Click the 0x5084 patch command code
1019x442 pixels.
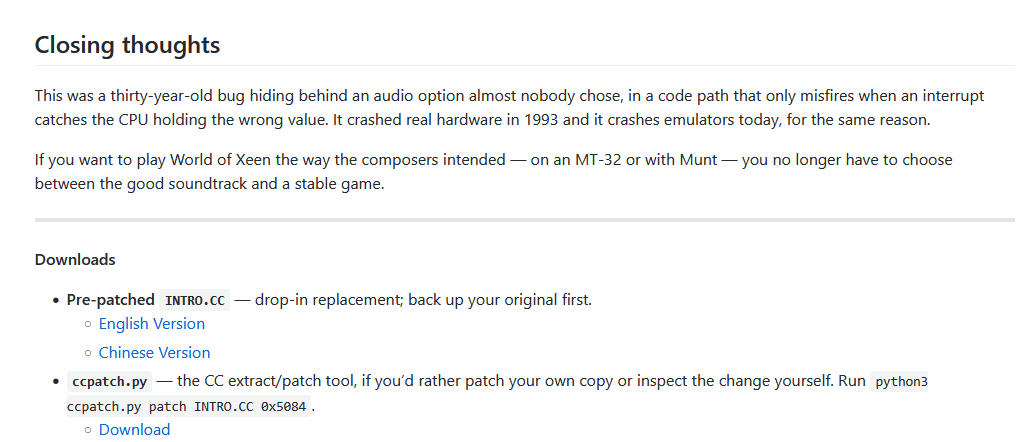(188, 408)
